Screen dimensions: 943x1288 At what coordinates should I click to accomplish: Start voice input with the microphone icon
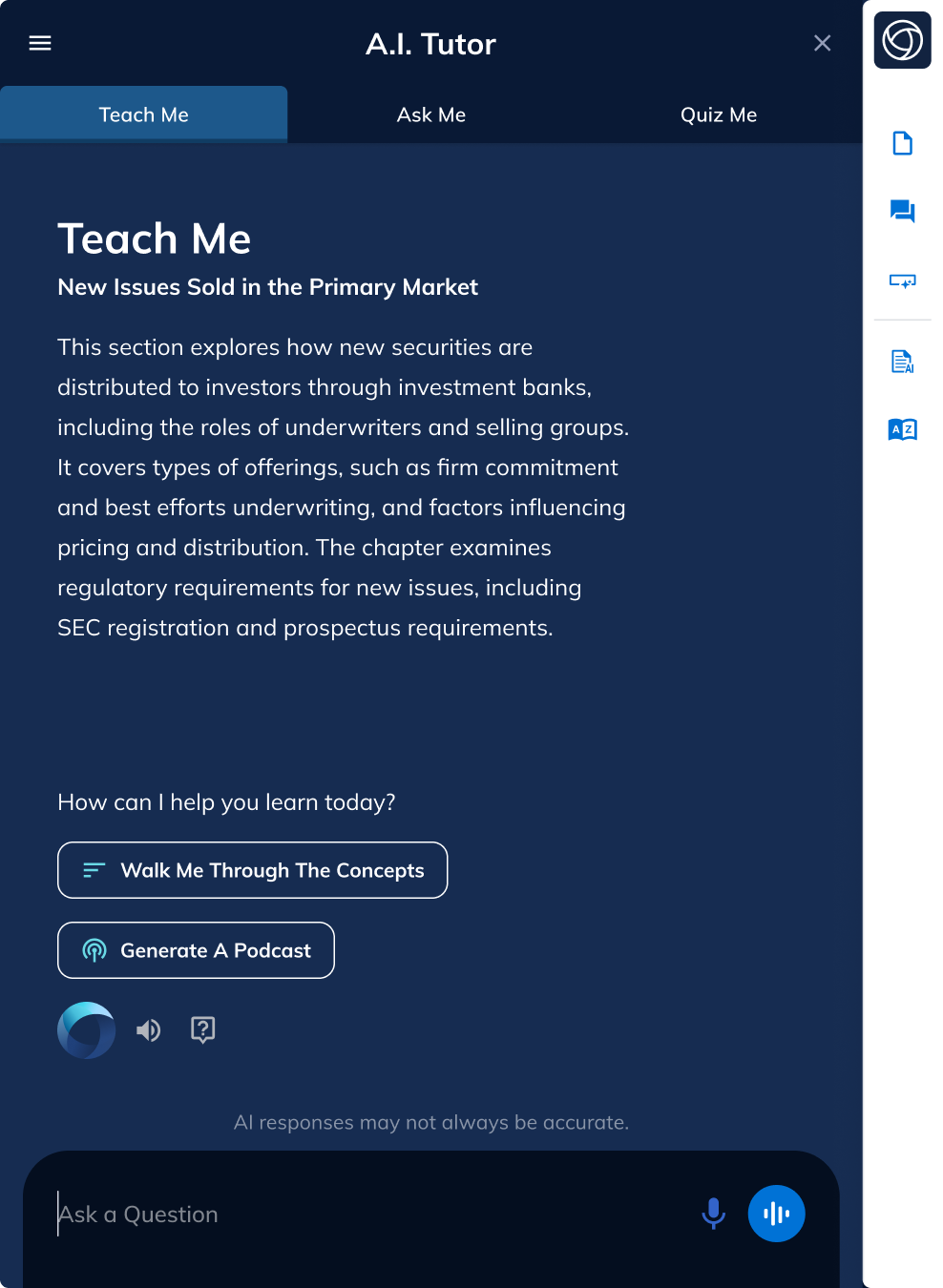713,1214
